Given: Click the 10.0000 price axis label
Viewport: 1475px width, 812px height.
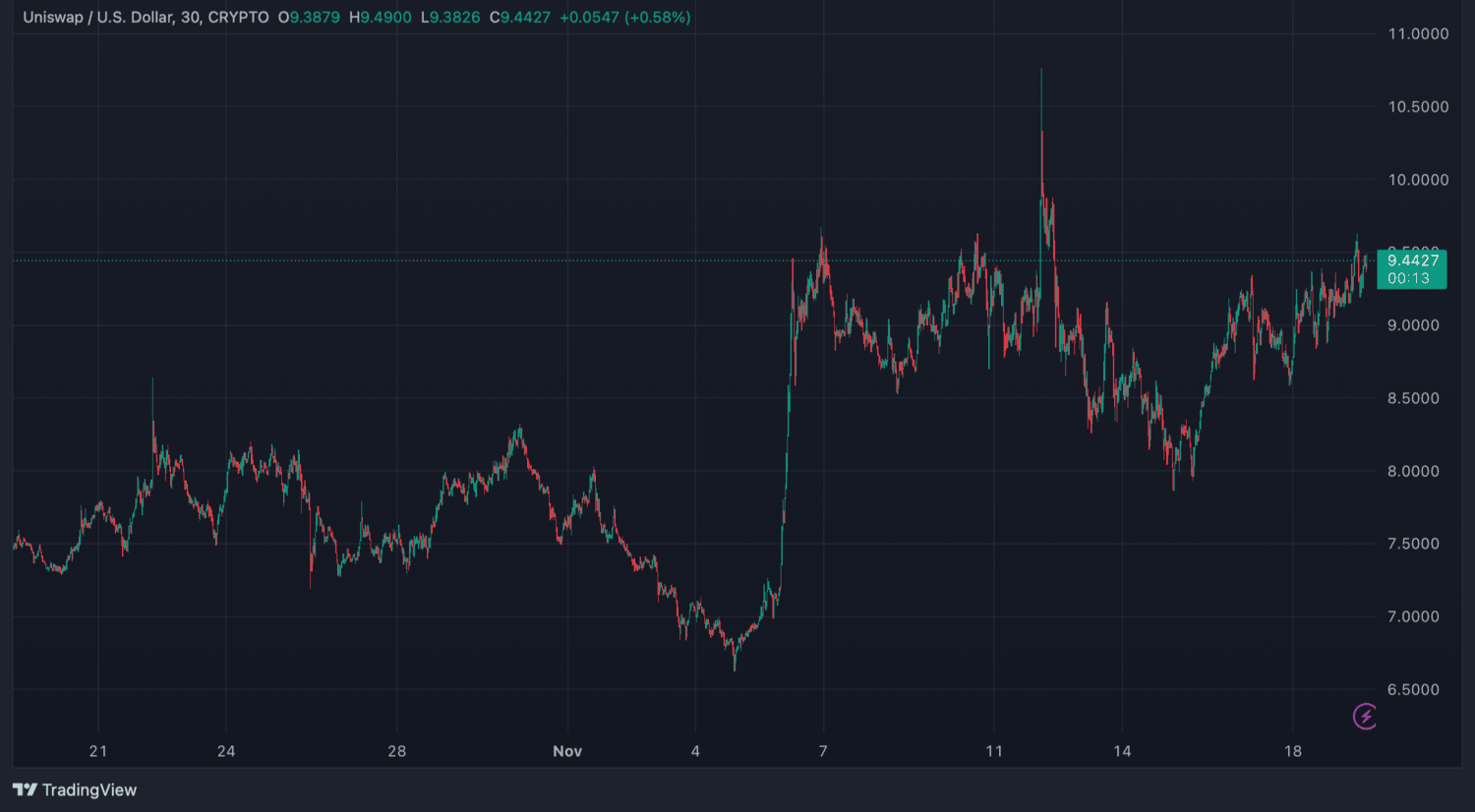Looking at the screenshot, I should click(1418, 179).
